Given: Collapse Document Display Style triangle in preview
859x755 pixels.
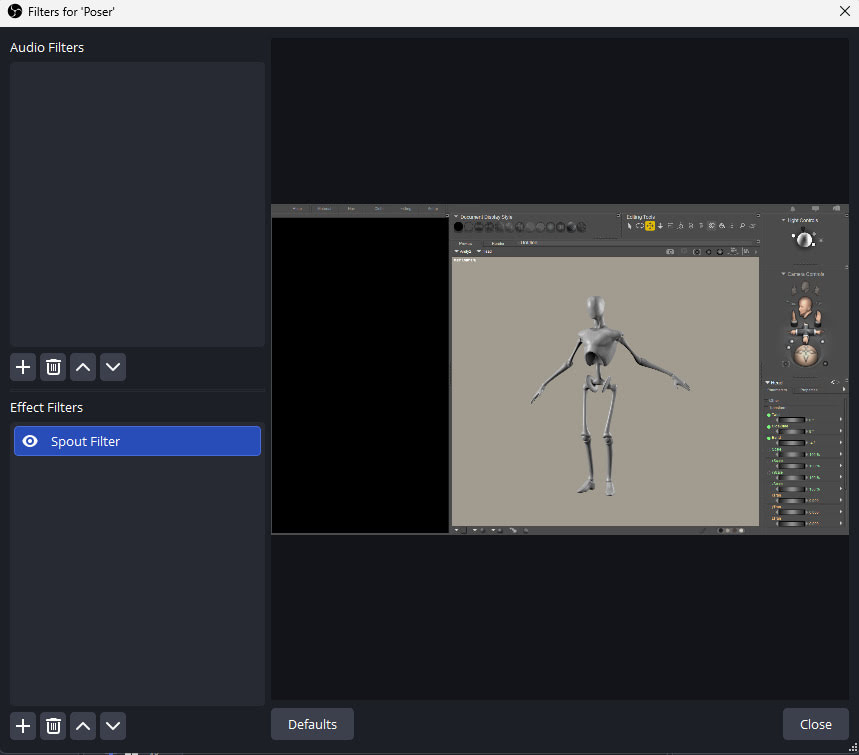Looking at the screenshot, I should (456, 216).
